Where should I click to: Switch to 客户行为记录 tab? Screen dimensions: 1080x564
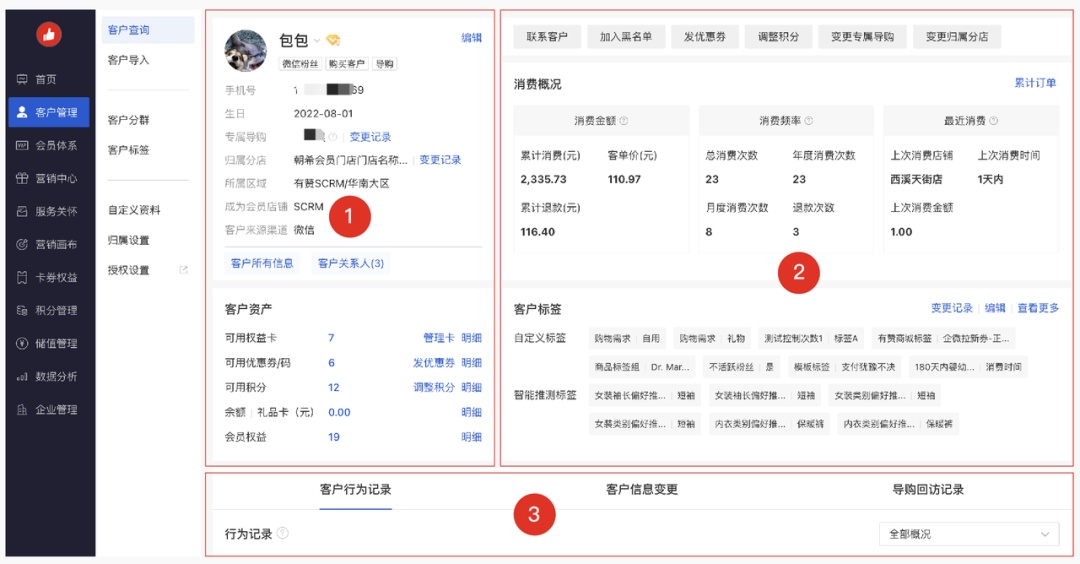tap(355, 490)
